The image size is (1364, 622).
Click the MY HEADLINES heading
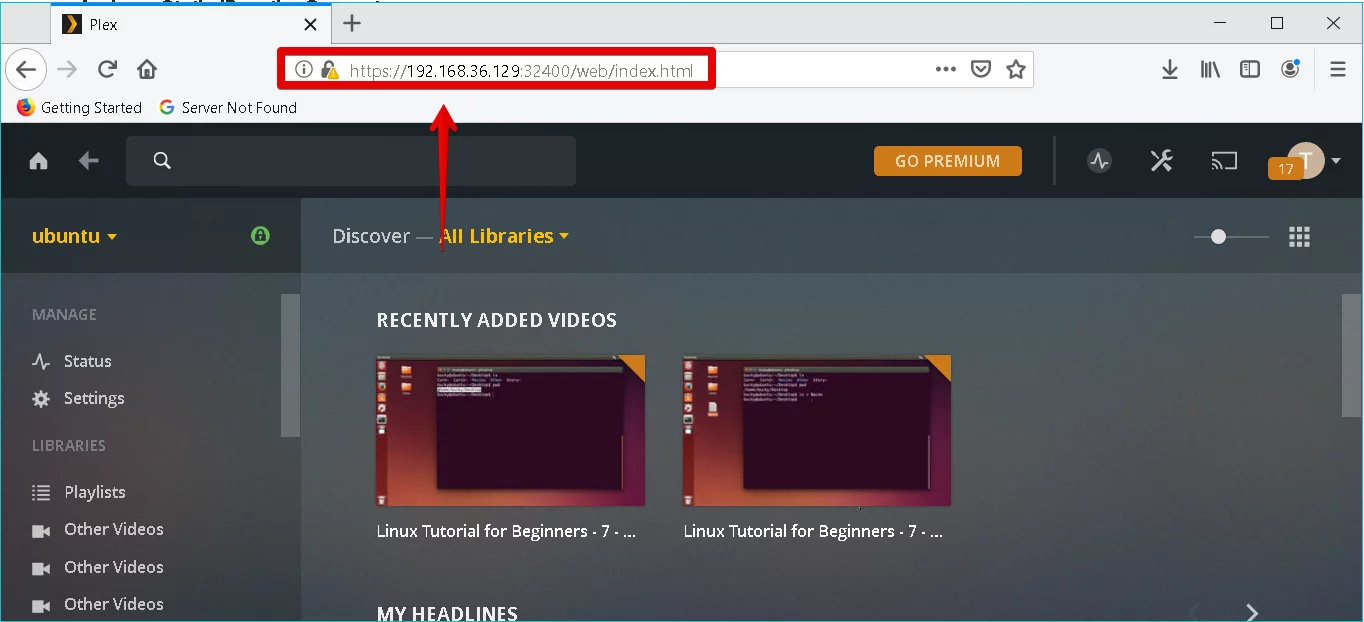tap(447, 613)
